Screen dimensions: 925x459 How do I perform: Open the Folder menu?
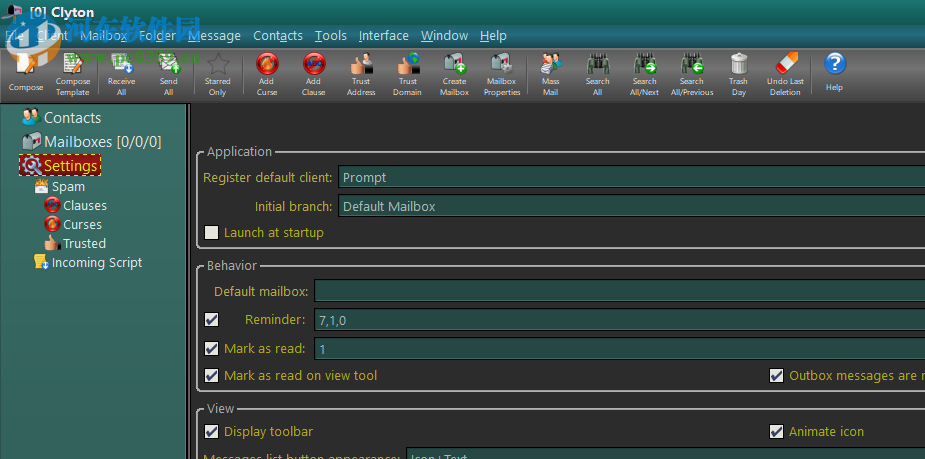coord(158,35)
